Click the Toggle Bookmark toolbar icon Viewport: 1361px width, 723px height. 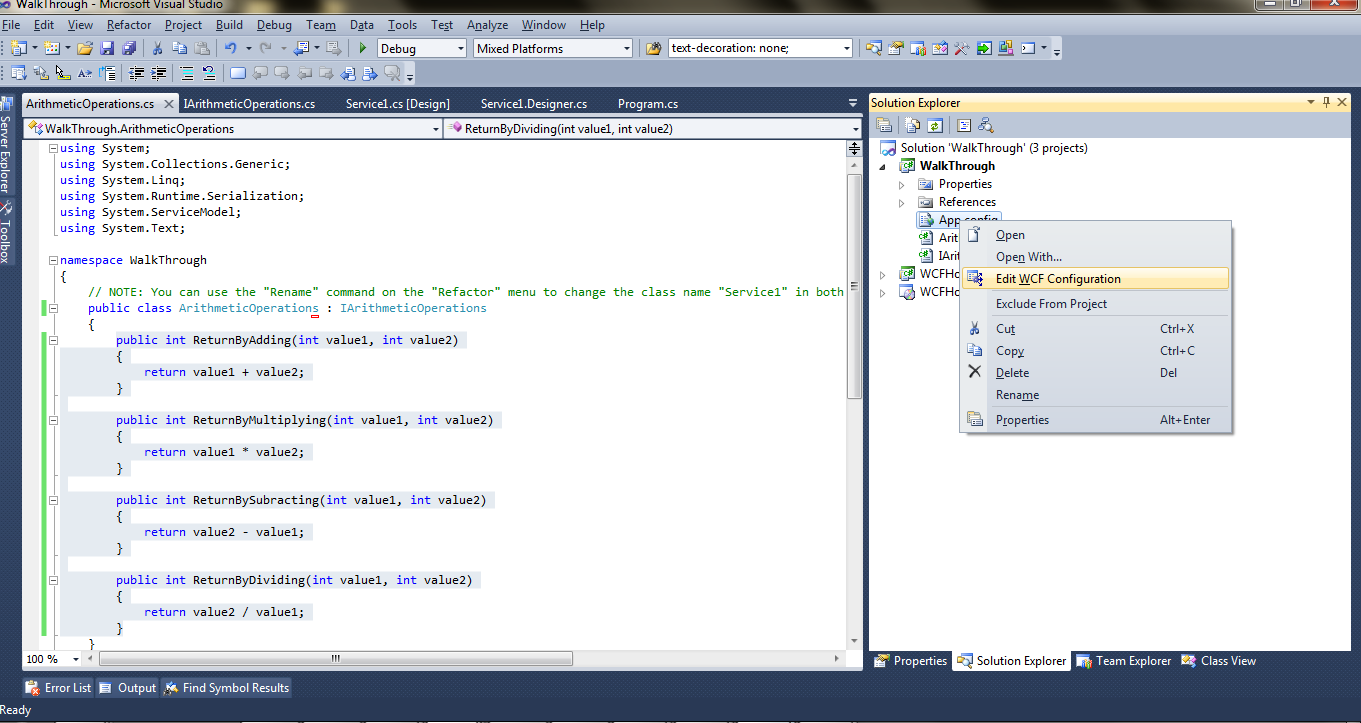238,73
